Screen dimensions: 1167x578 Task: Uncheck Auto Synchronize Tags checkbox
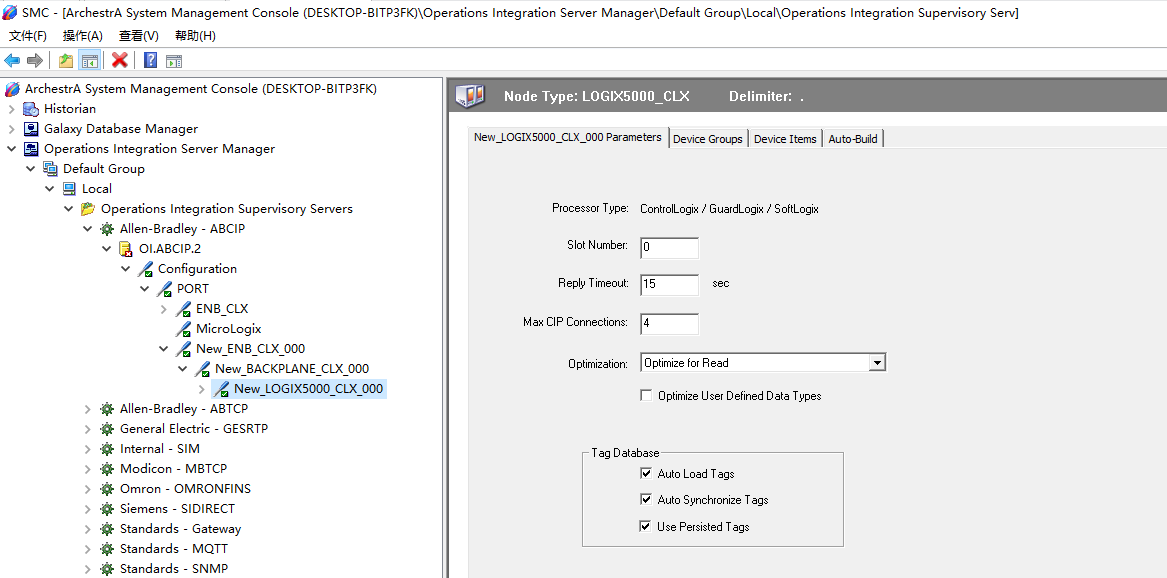pyautogui.click(x=646, y=500)
